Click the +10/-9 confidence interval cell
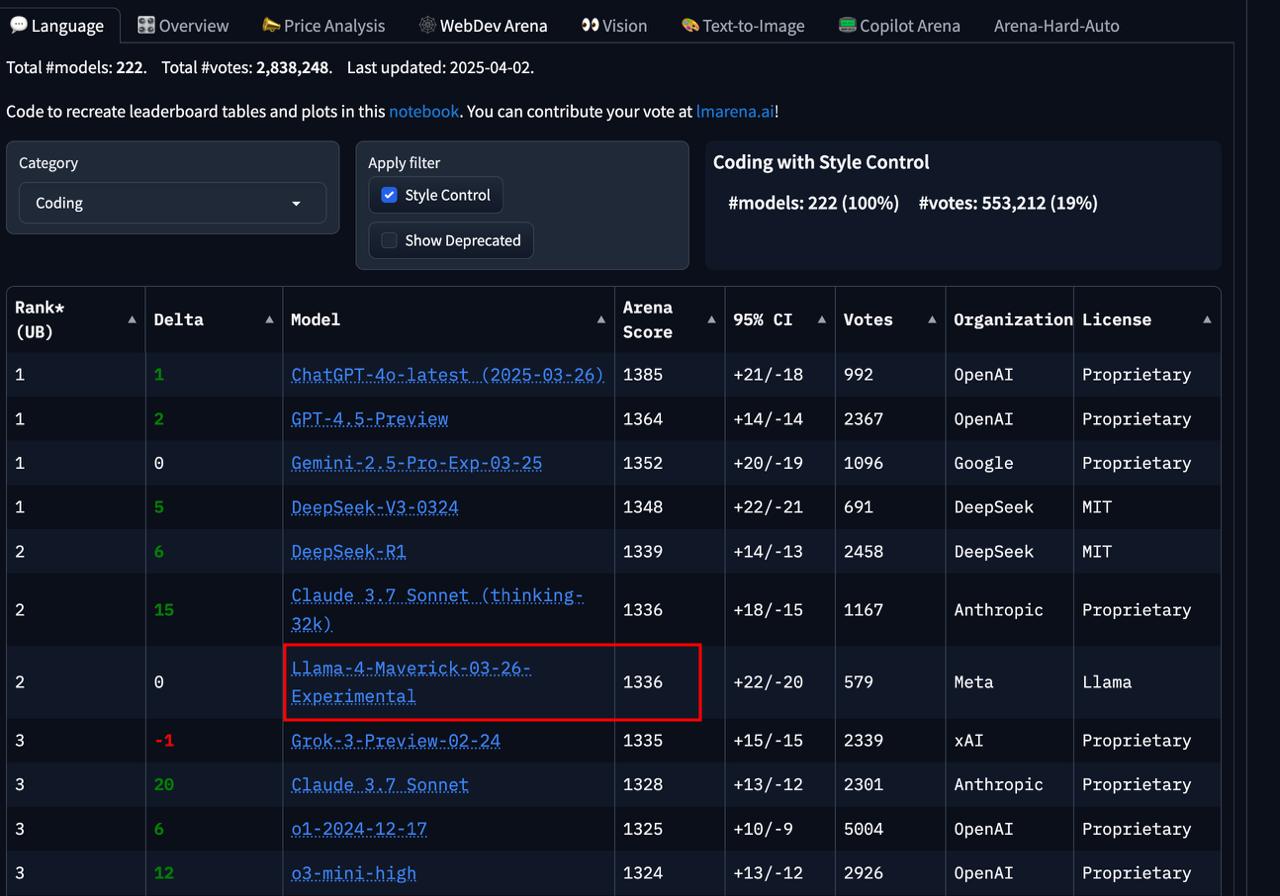This screenshot has width=1280, height=896. (780, 829)
